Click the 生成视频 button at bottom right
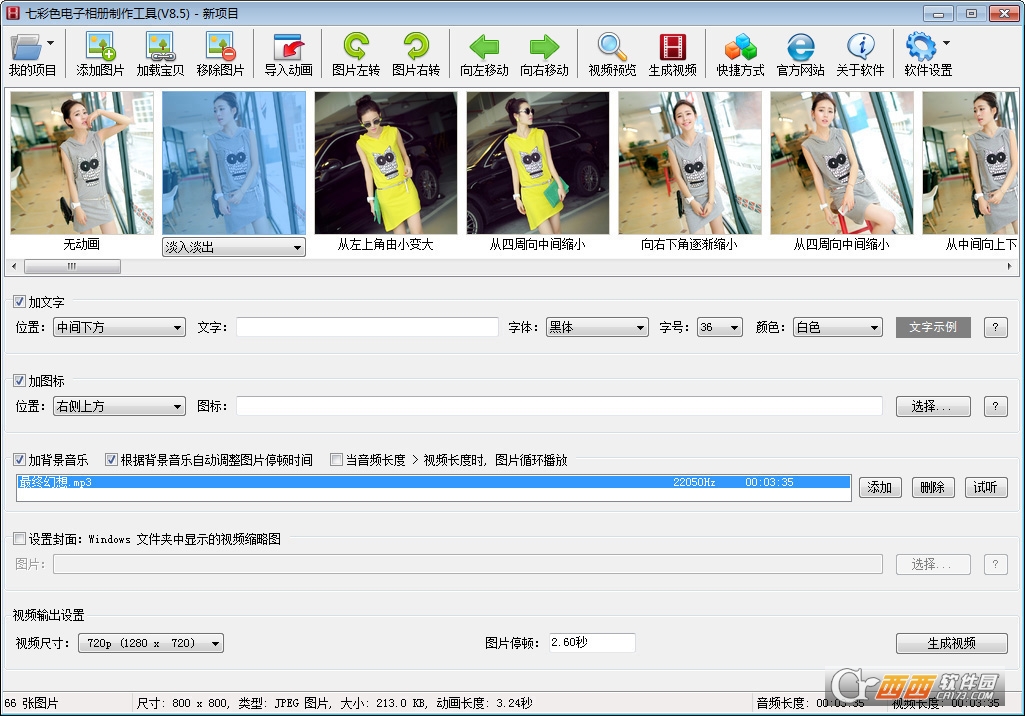Screen dimensions: 1025x716 [x=950, y=643]
